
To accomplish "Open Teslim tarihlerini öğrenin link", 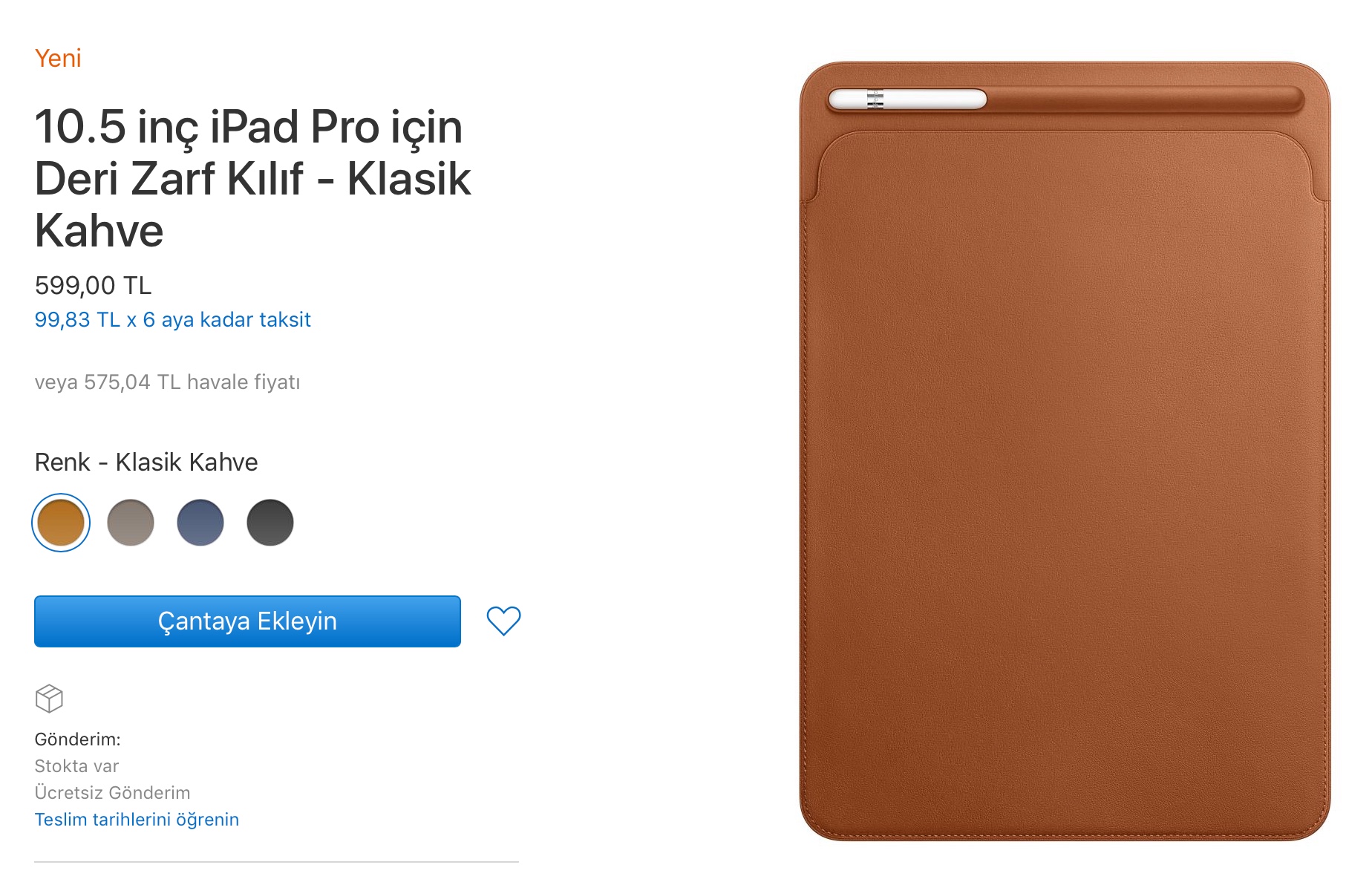I will pyautogui.click(x=137, y=820).
